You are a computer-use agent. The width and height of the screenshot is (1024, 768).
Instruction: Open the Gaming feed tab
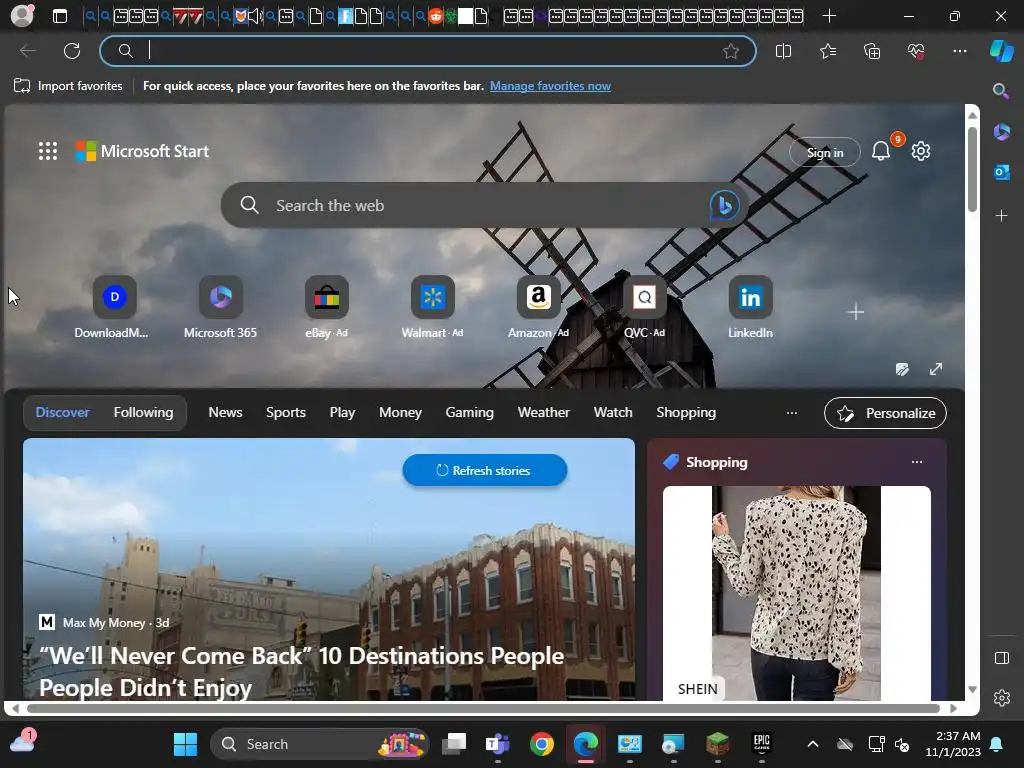pyautogui.click(x=470, y=413)
